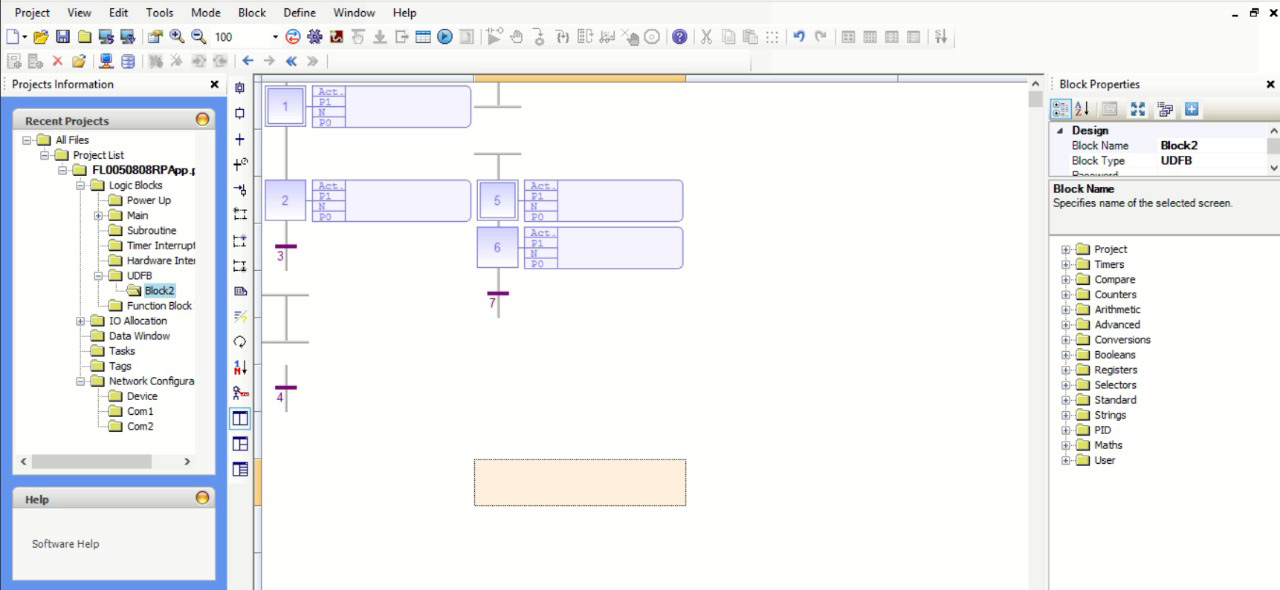Click the New document icon on the toolbar
The image size is (1280, 590).
12,36
